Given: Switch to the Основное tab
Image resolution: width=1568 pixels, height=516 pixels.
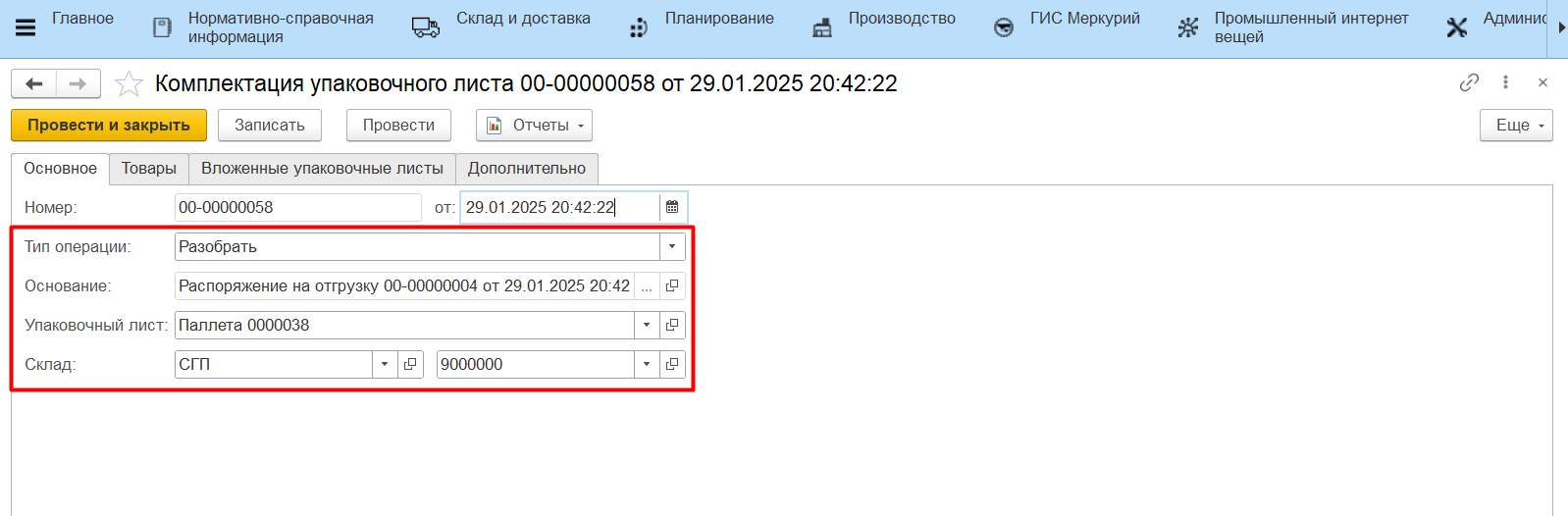Looking at the screenshot, I should click(x=60, y=169).
